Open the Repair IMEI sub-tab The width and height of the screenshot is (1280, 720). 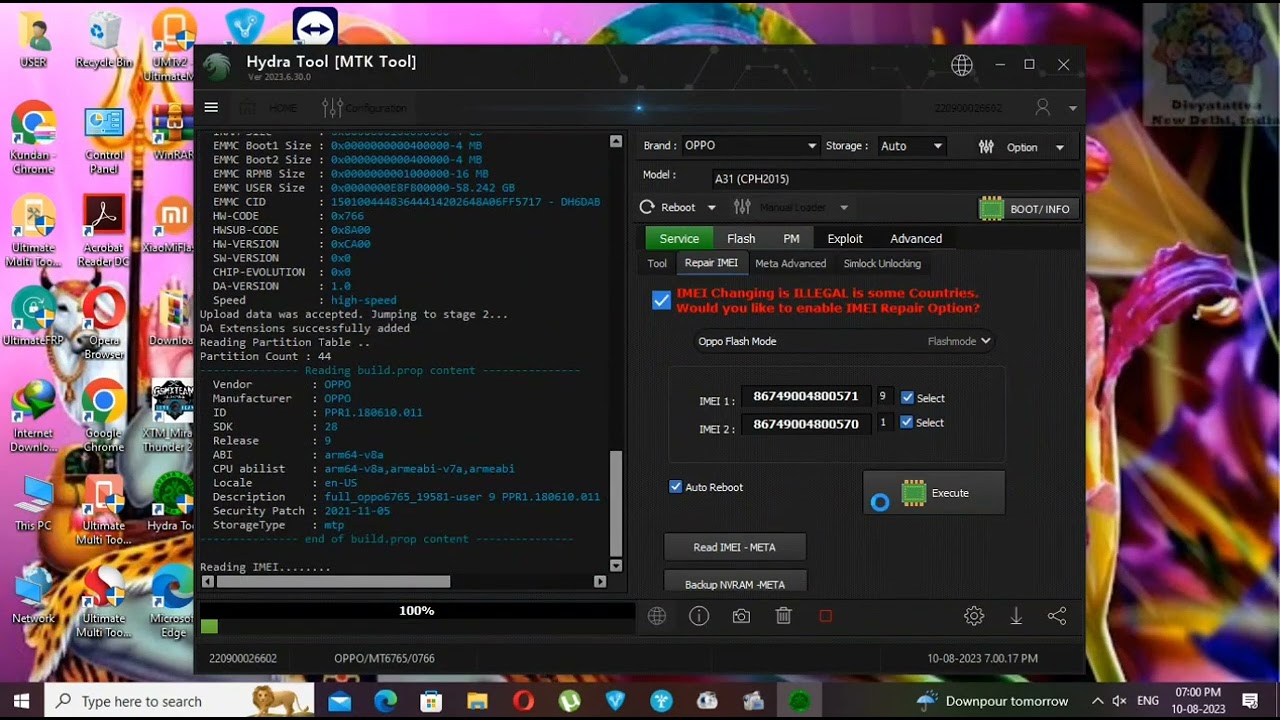pyautogui.click(x=711, y=263)
